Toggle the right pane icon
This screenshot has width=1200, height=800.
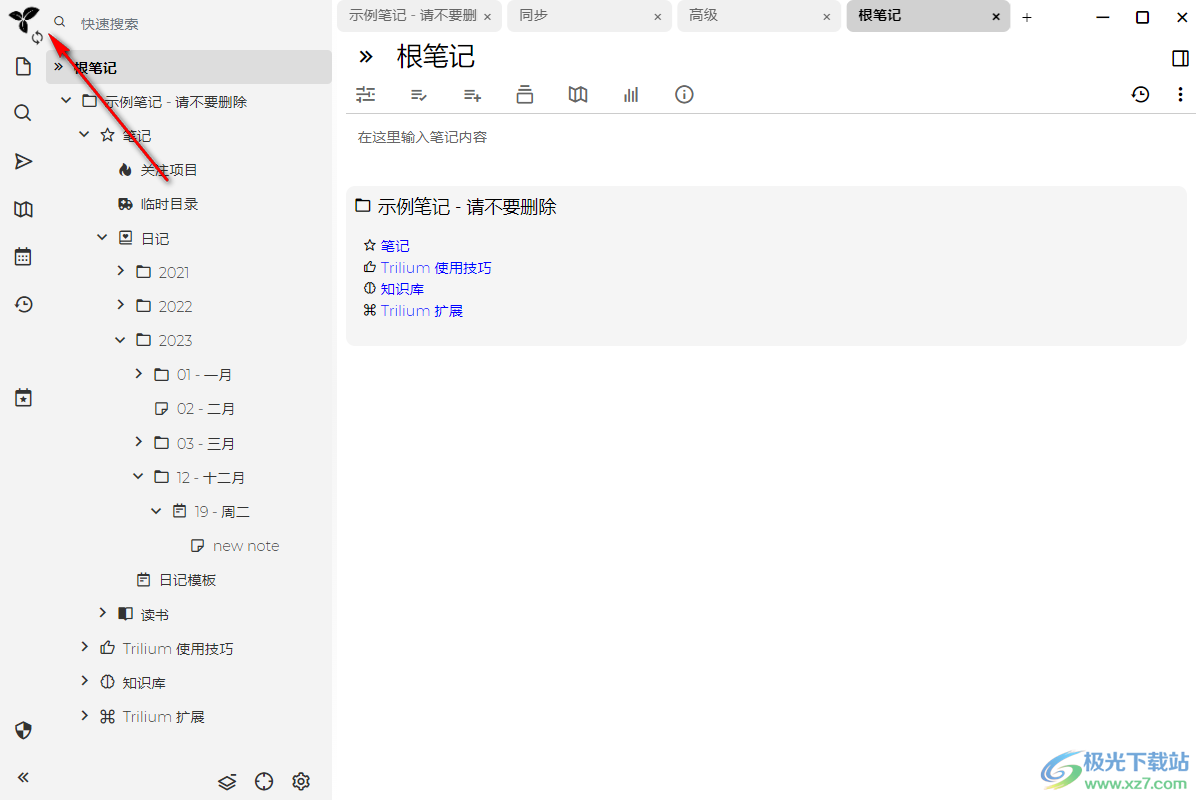1180,58
